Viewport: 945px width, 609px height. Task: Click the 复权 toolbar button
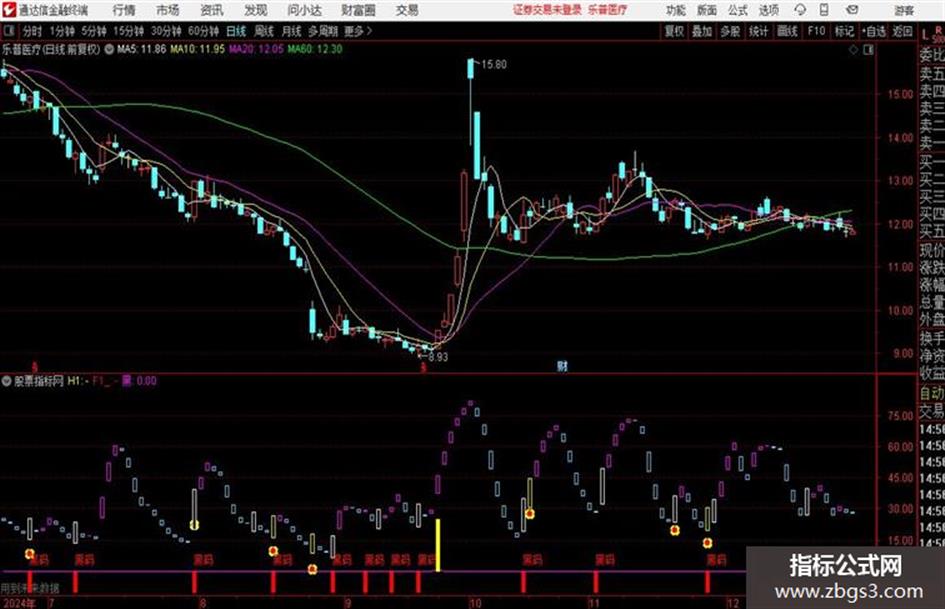pyautogui.click(x=674, y=31)
